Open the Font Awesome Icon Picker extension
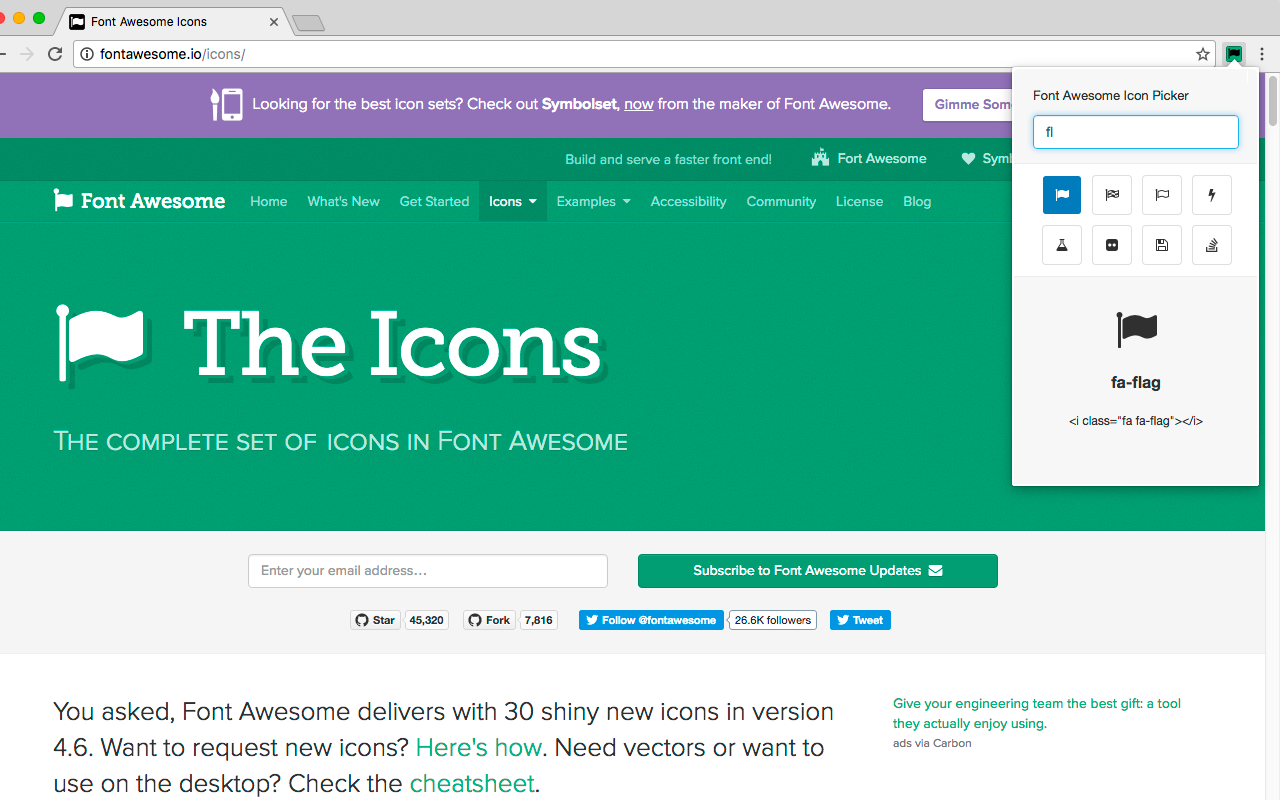Screen dimensions: 1280x800 click(x=1234, y=54)
